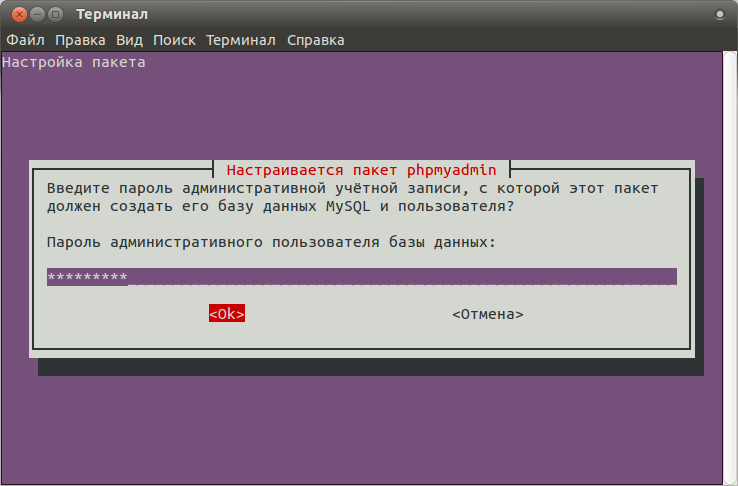Click the 'Пароль административного пользователя базы данных:' label
This screenshot has height=486, width=738.
coord(272,242)
